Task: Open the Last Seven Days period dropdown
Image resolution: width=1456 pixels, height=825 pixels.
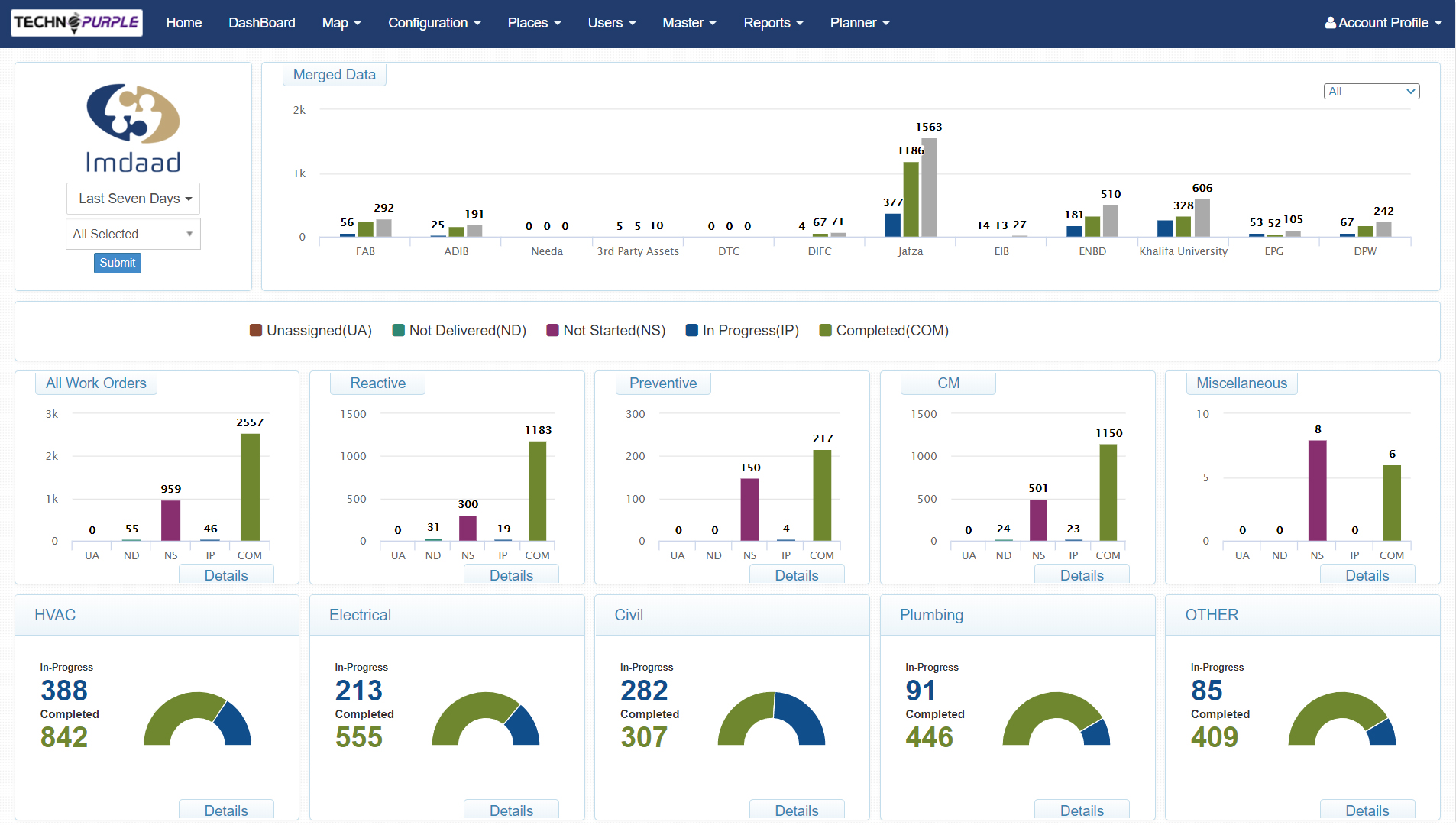Action: click(x=133, y=199)
